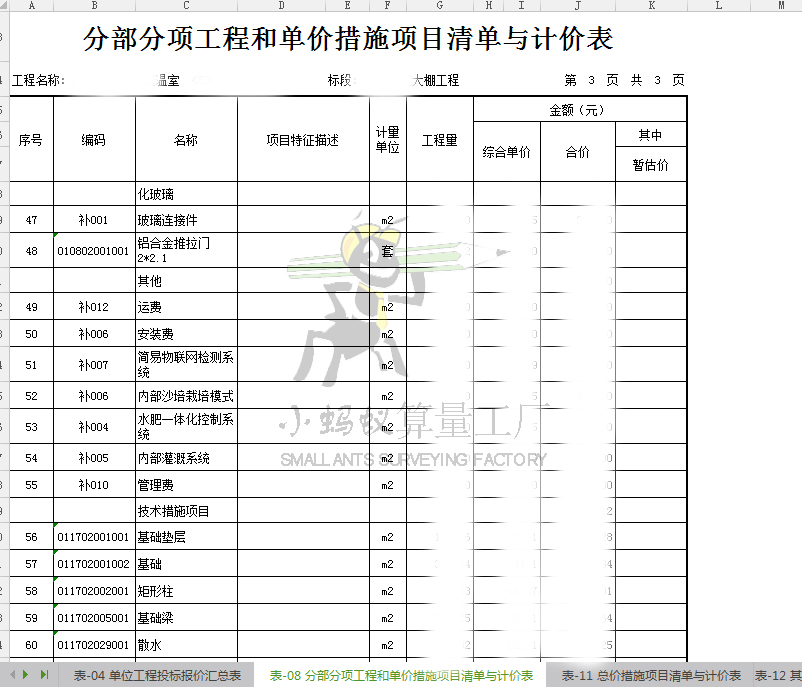The image size is (802, 687).
Task: Click the 综合单价 header cell
Action: tap(507, 153)
